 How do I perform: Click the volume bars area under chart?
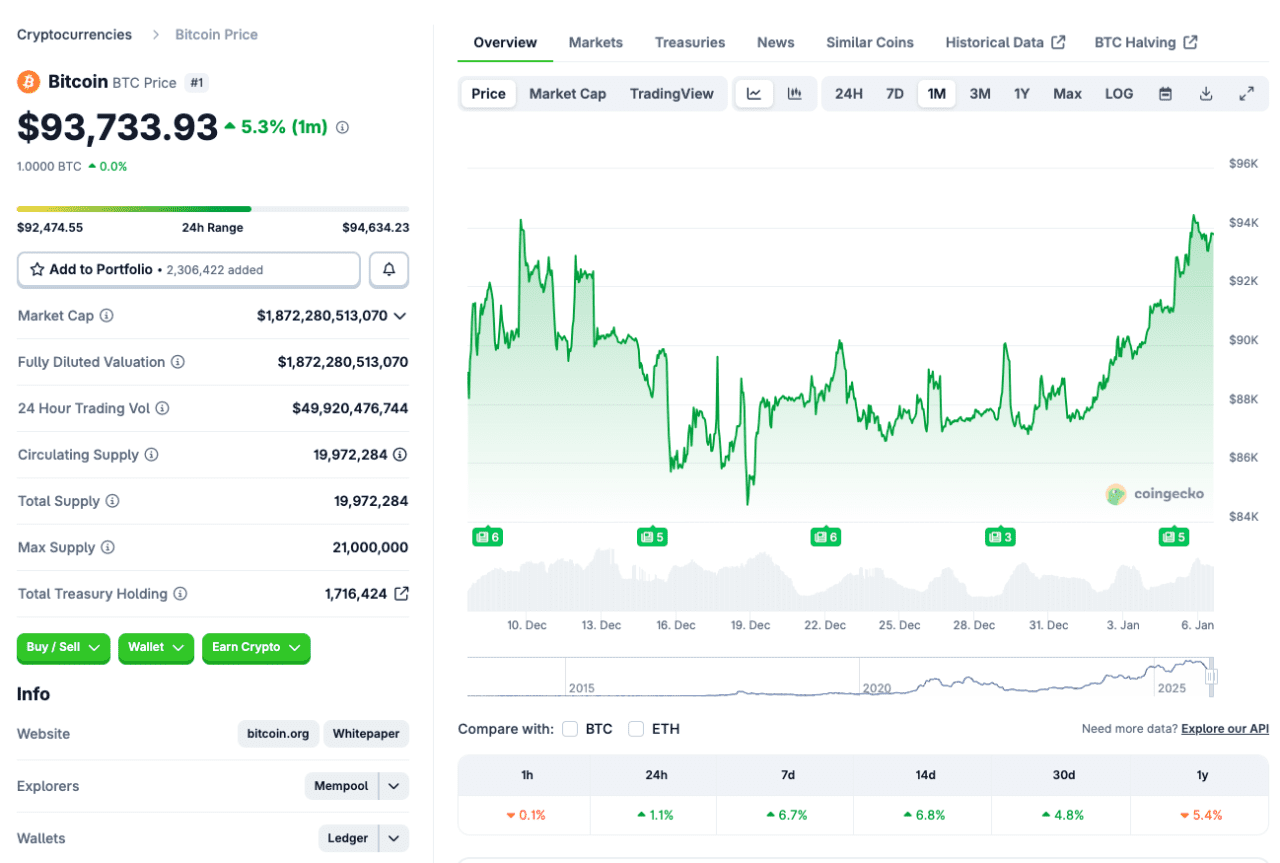pyautogui.click(x=840, y=579)
